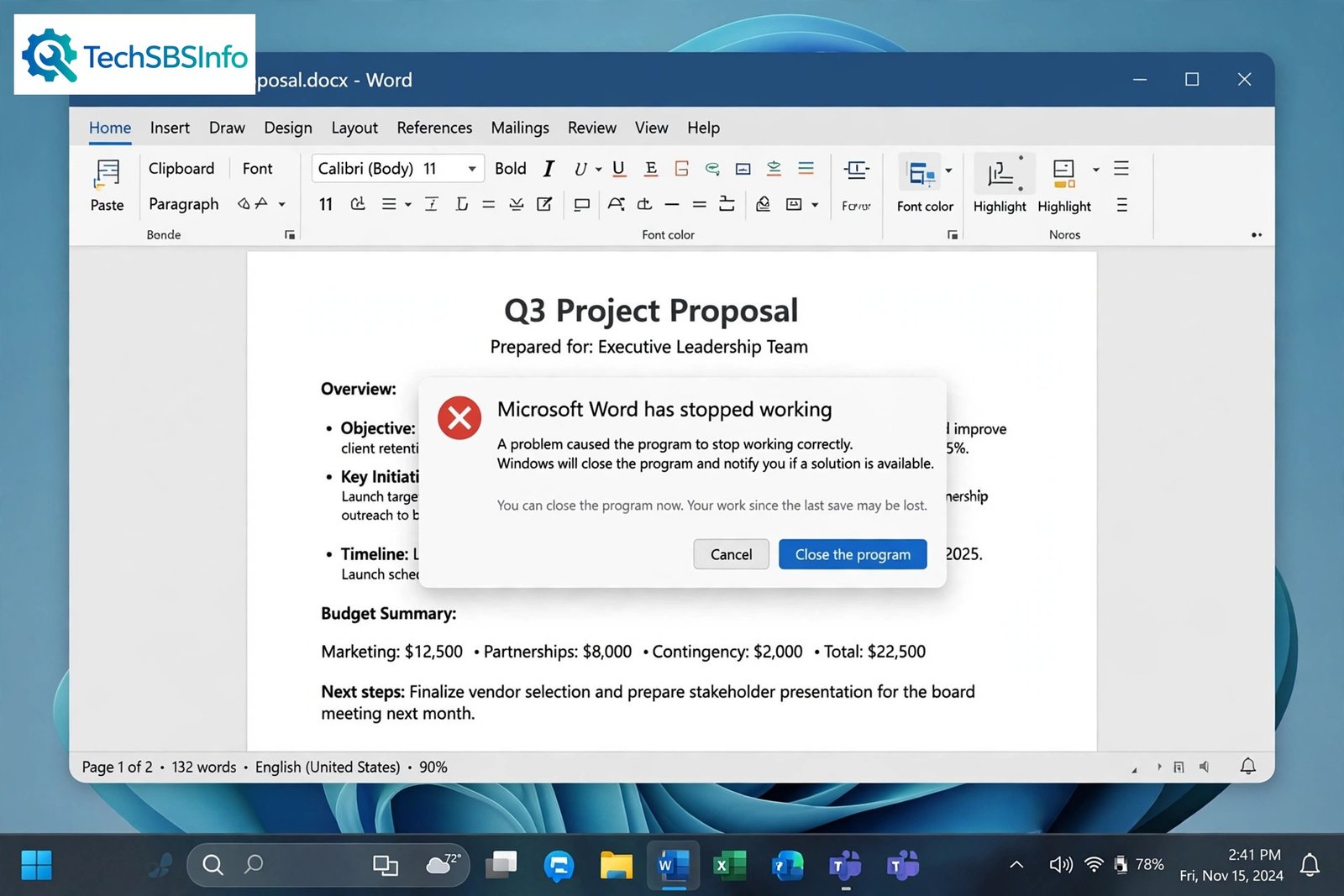Click the Font color button icon
The width and height of the screenshot is (1344, 896).
[x=921, y=173]
